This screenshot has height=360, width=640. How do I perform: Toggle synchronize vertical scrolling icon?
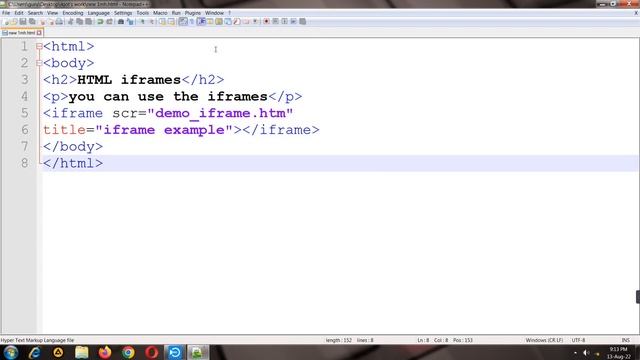click(162, 21)
